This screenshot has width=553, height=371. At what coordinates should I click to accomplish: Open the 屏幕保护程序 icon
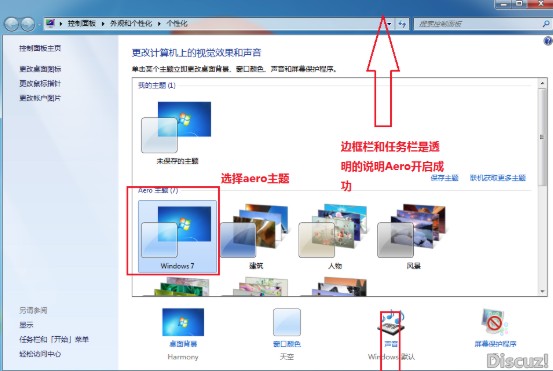pyautogui.click(x=495, y=322)
